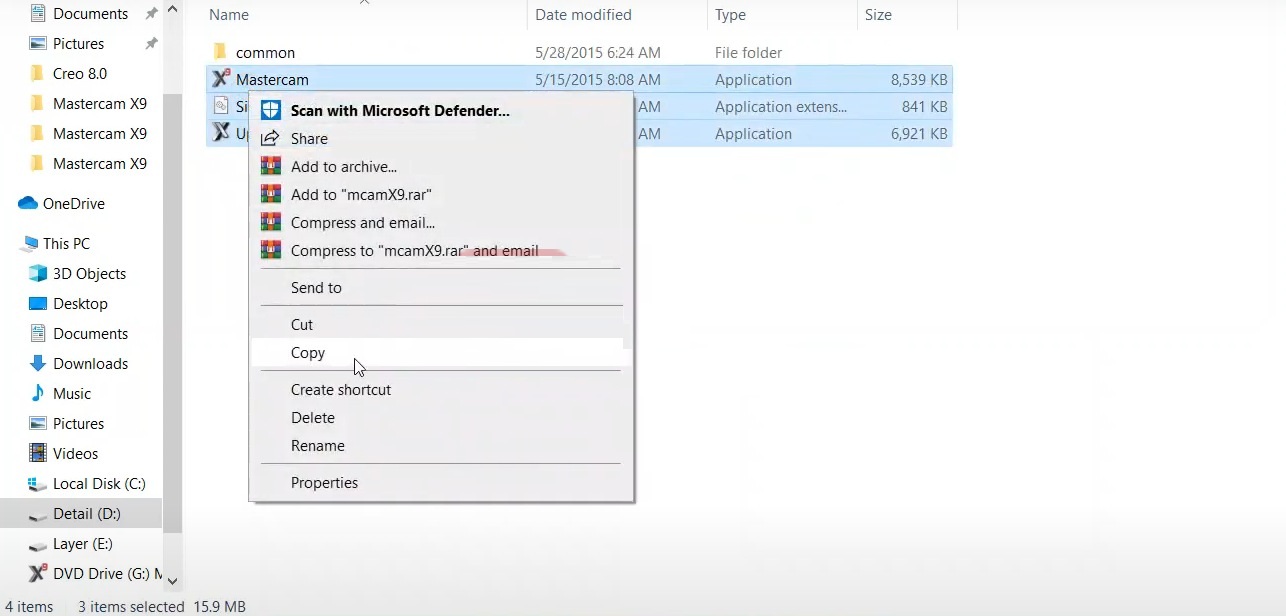This screenshot has width=1286, height=616.
Task: Choose Cut from the context menu
Action: (302, 325)
